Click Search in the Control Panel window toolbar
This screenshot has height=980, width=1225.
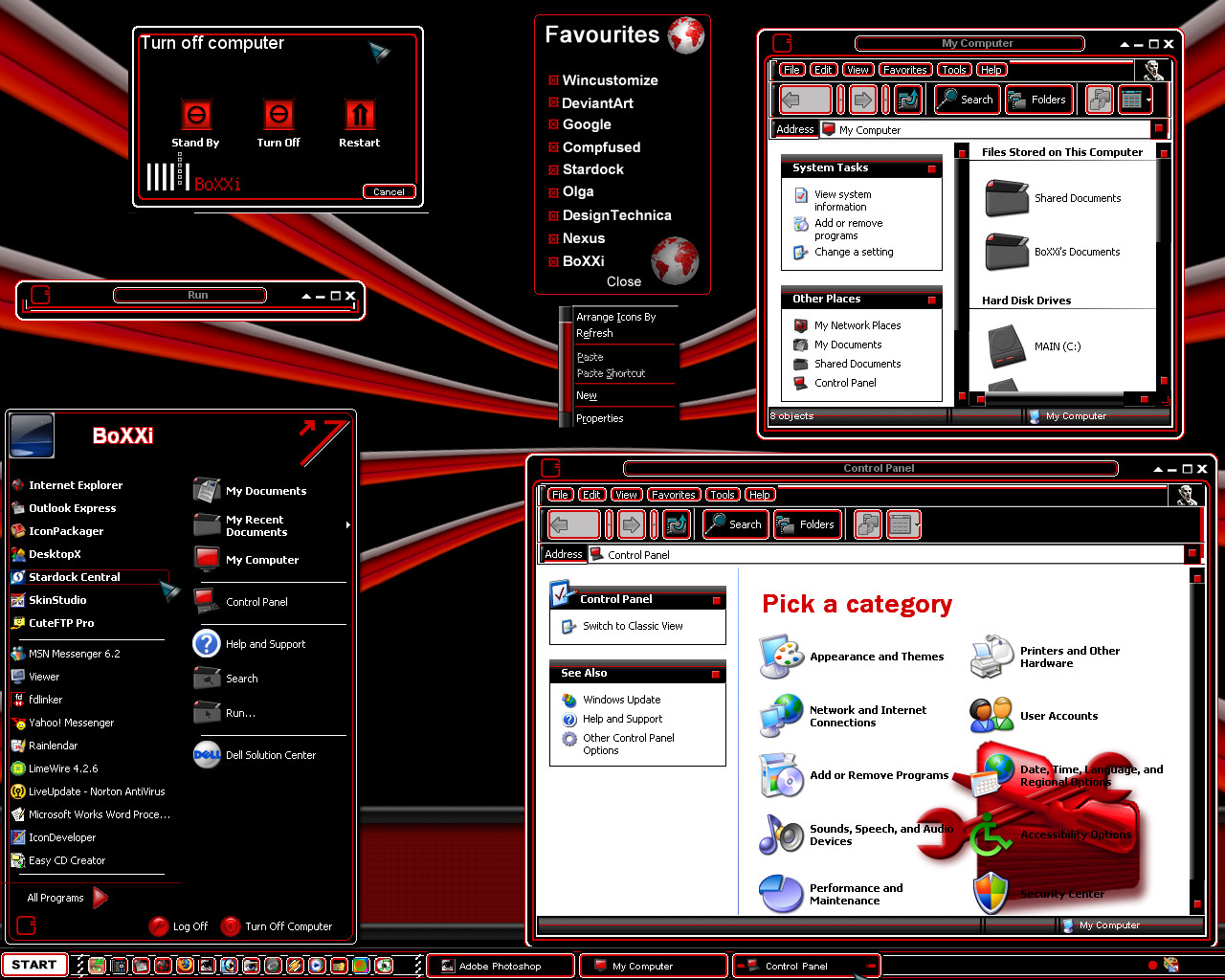pos(735,524)
